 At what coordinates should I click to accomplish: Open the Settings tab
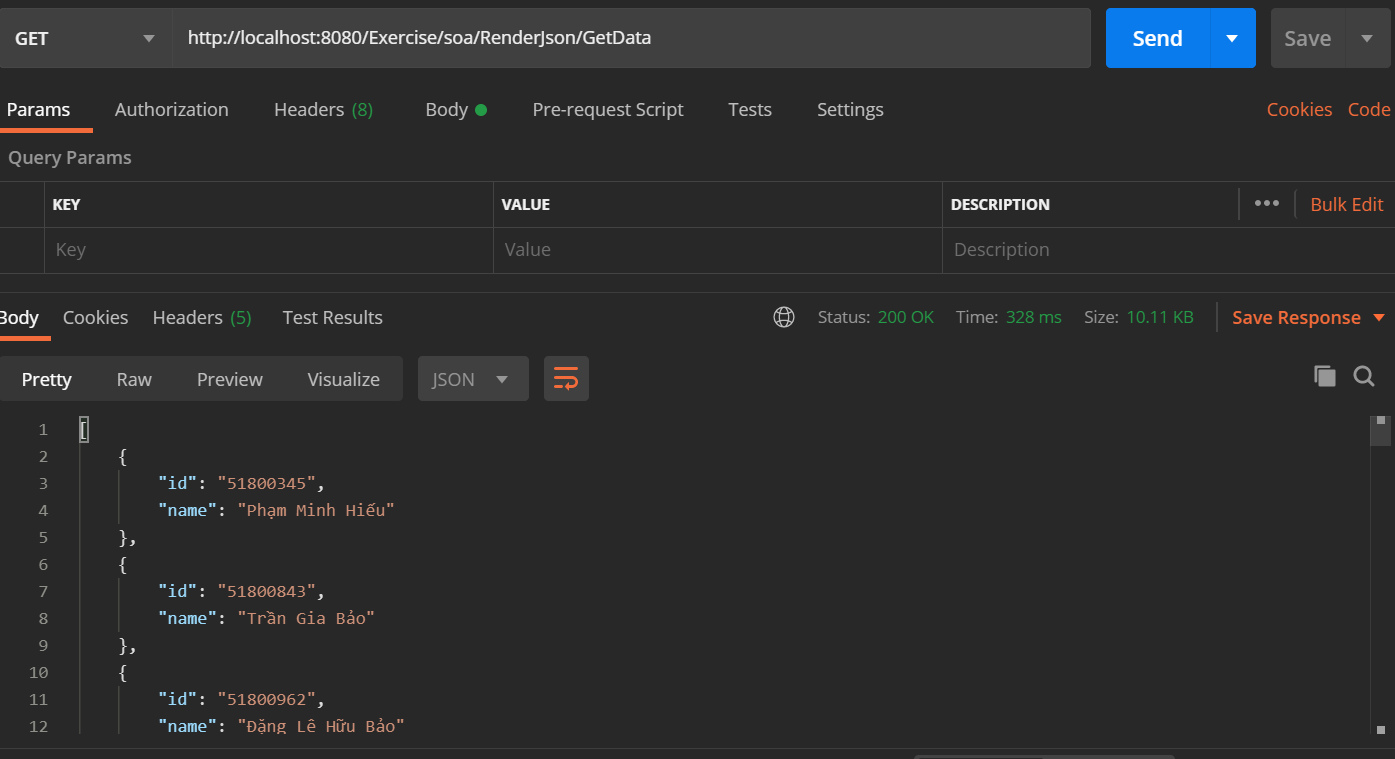(x=850, y=109)
